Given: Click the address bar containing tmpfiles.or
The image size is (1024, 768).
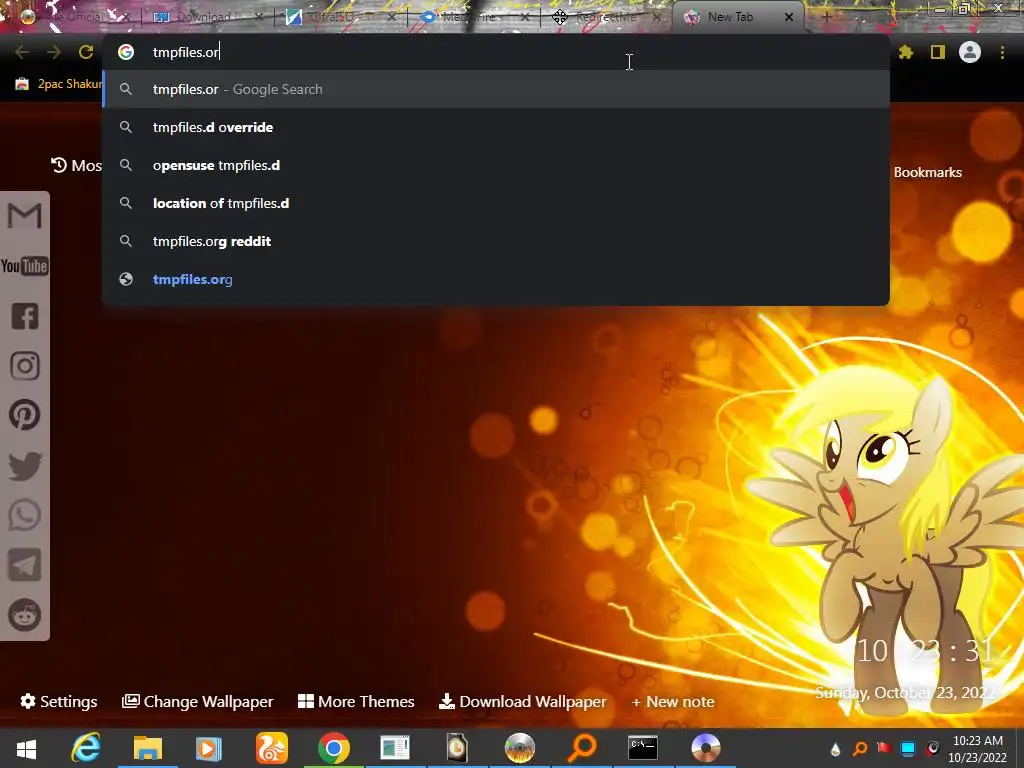Looking at the screenshot, I should point(496,52).
